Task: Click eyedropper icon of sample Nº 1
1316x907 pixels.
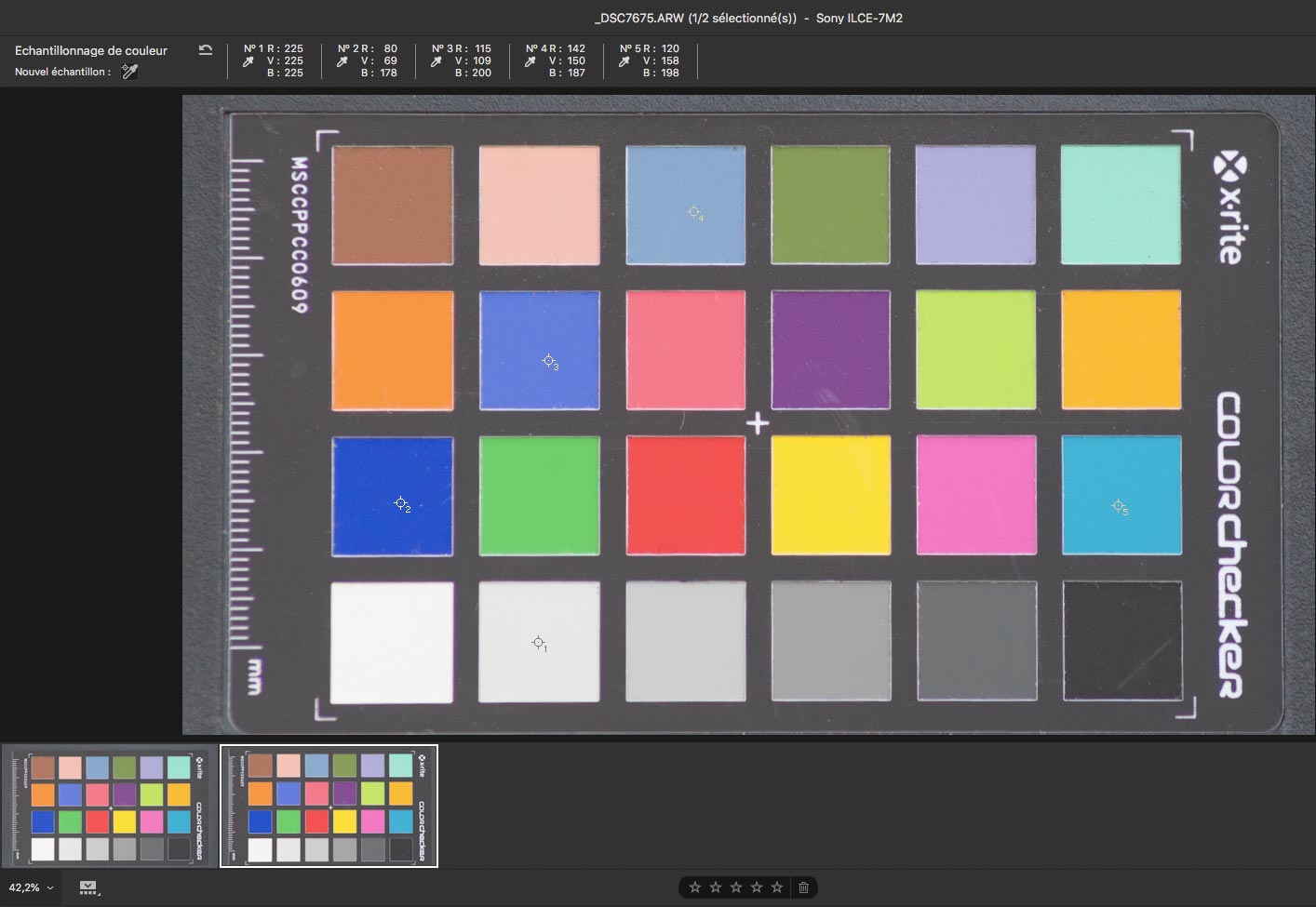Action: 248,61
